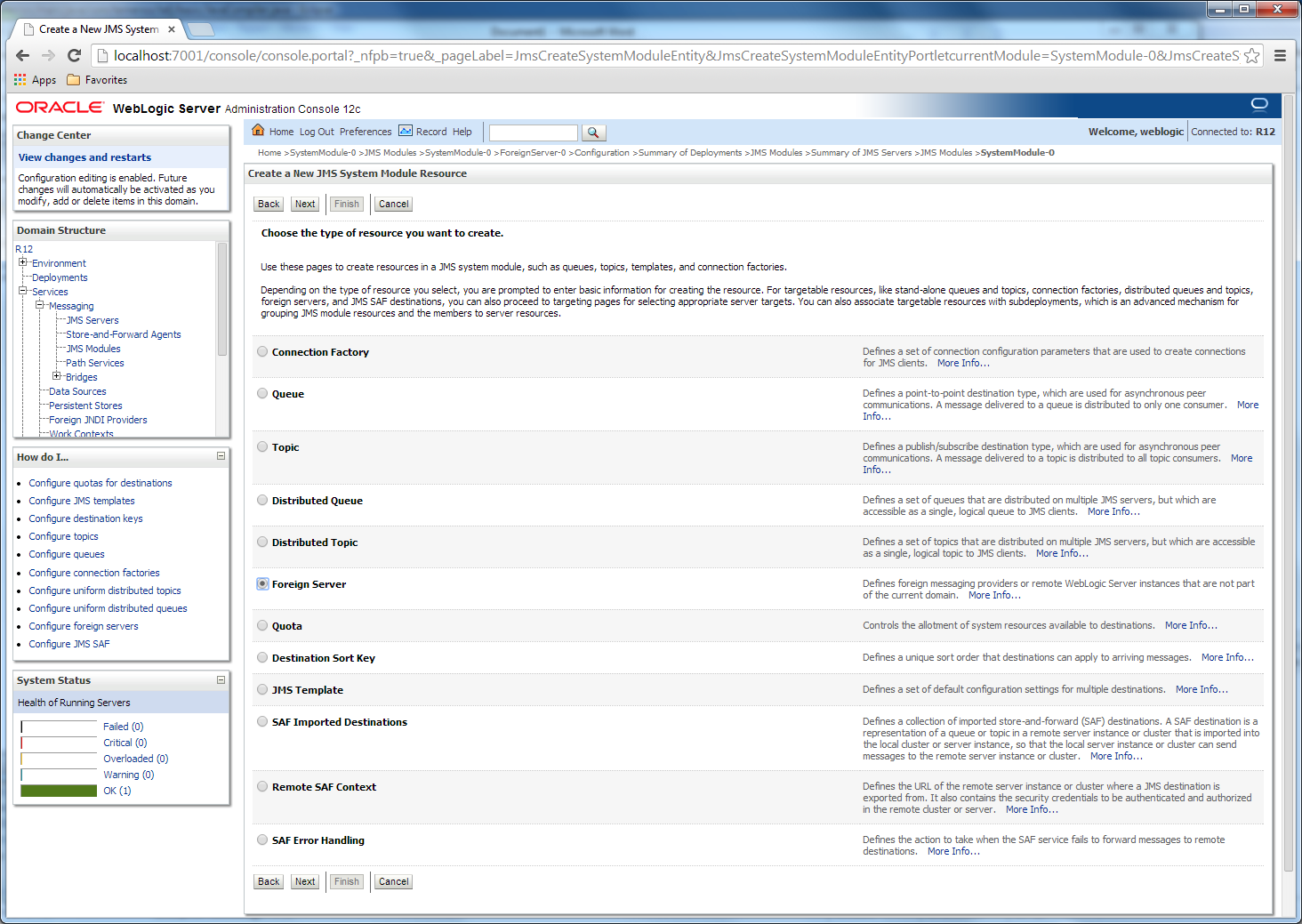Viewport: 1302px width, 924px height.
Task: Open the Help toolbar item
Action: (x=462, y=132)
